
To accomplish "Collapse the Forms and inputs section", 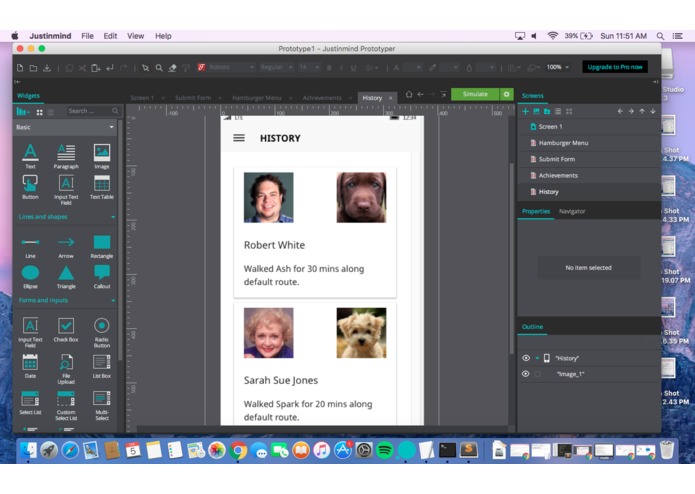I will pyautogui.click(x=113, y=301).
